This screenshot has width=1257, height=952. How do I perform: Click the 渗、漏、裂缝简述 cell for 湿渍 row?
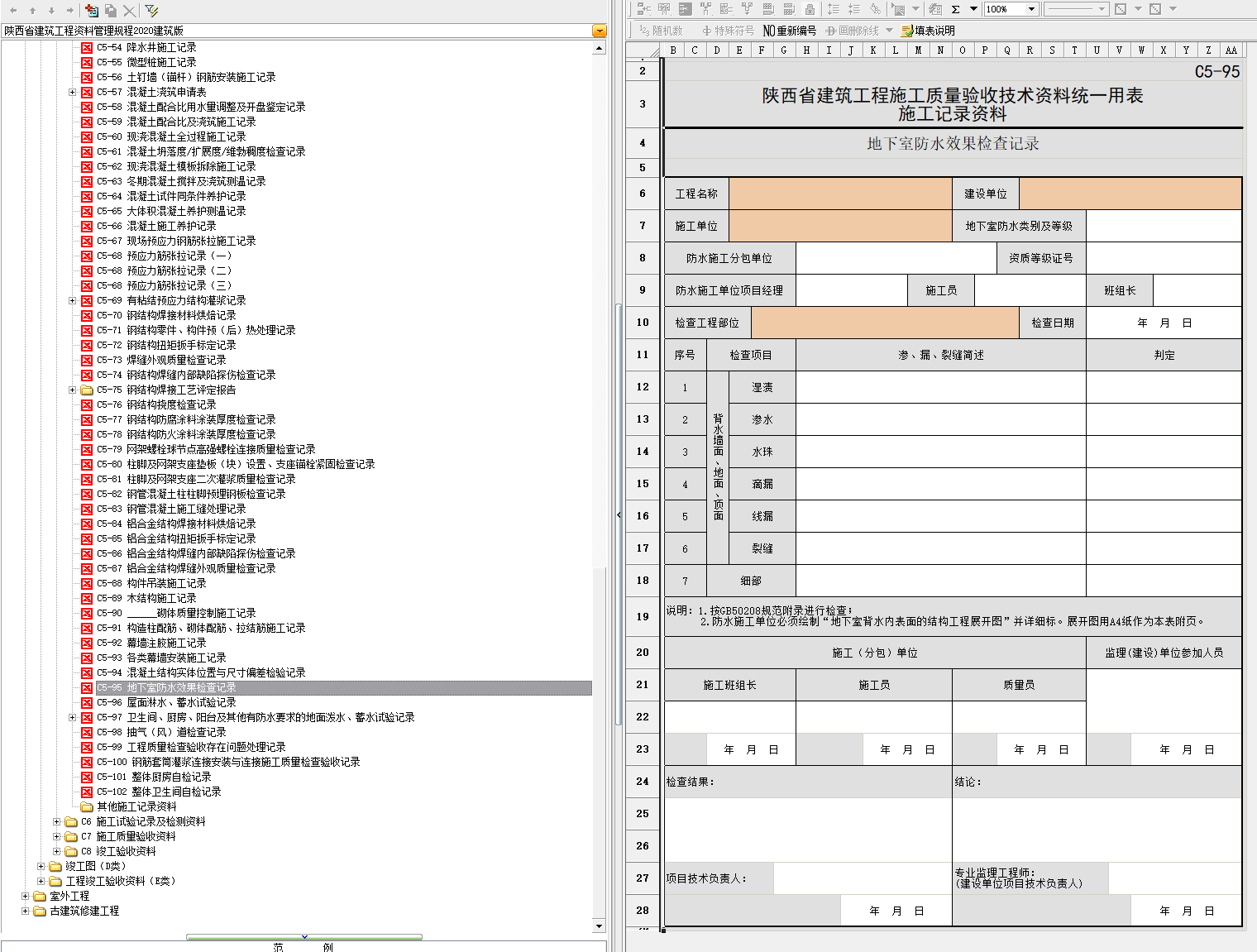click(x=941, y=387)
